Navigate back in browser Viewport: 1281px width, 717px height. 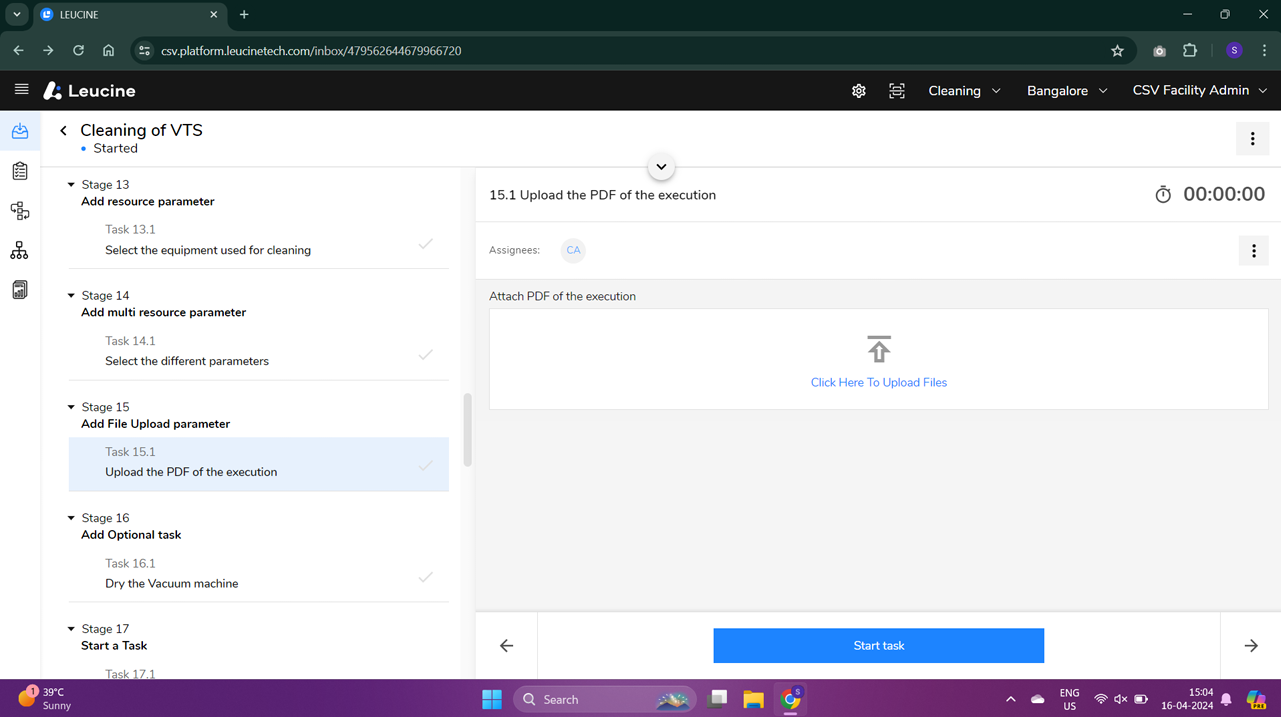click(x=19, y=51)
